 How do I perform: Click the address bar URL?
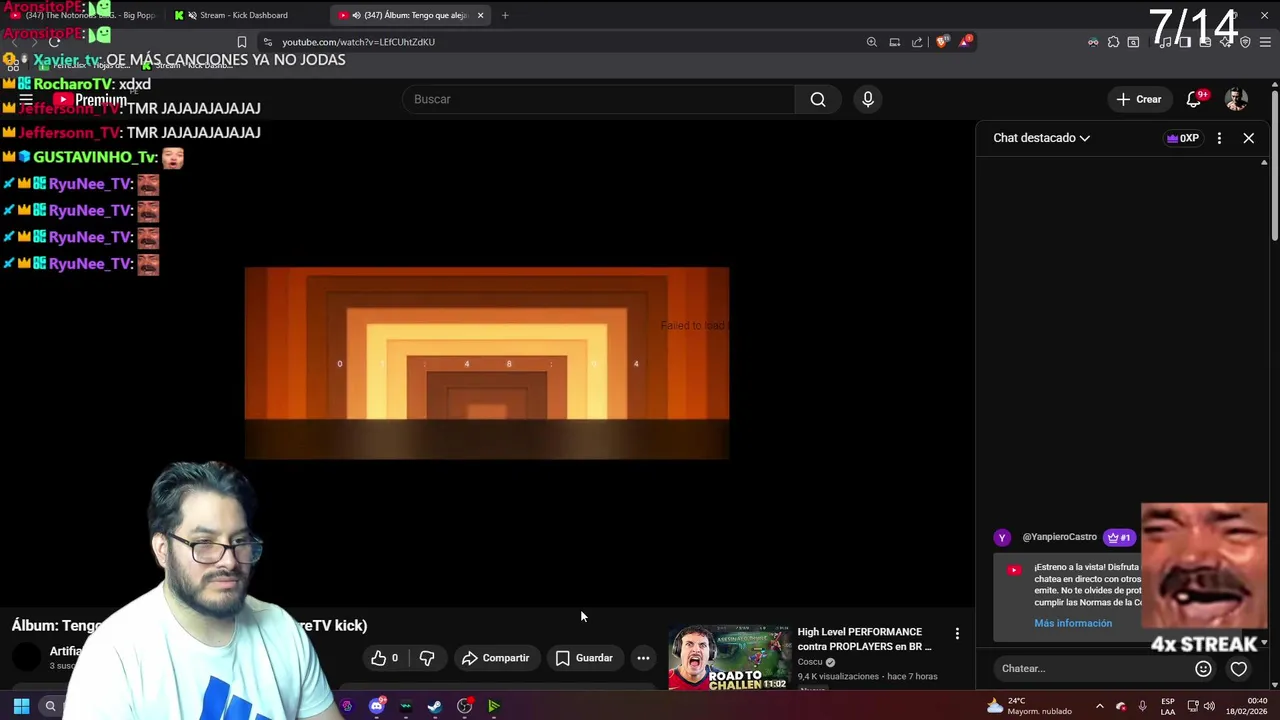[358, 42]
